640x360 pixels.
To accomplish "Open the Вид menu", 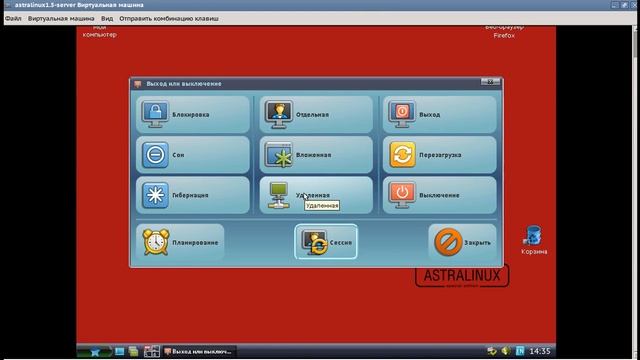I will (107, 18).
